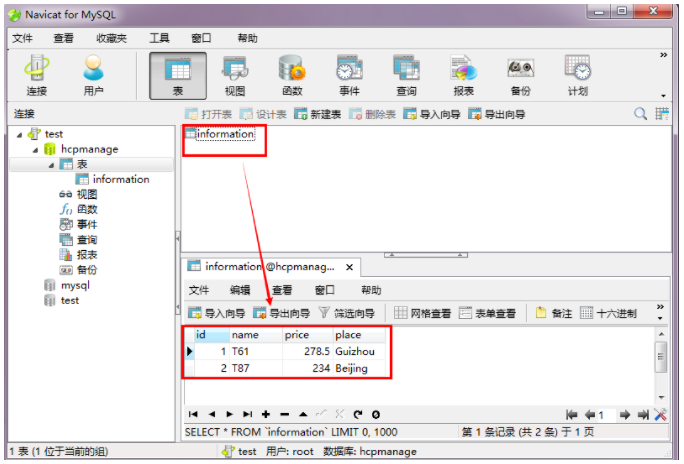
Task: Open the 连接 connection toolbar icon
Action: (x=37, y=75)
